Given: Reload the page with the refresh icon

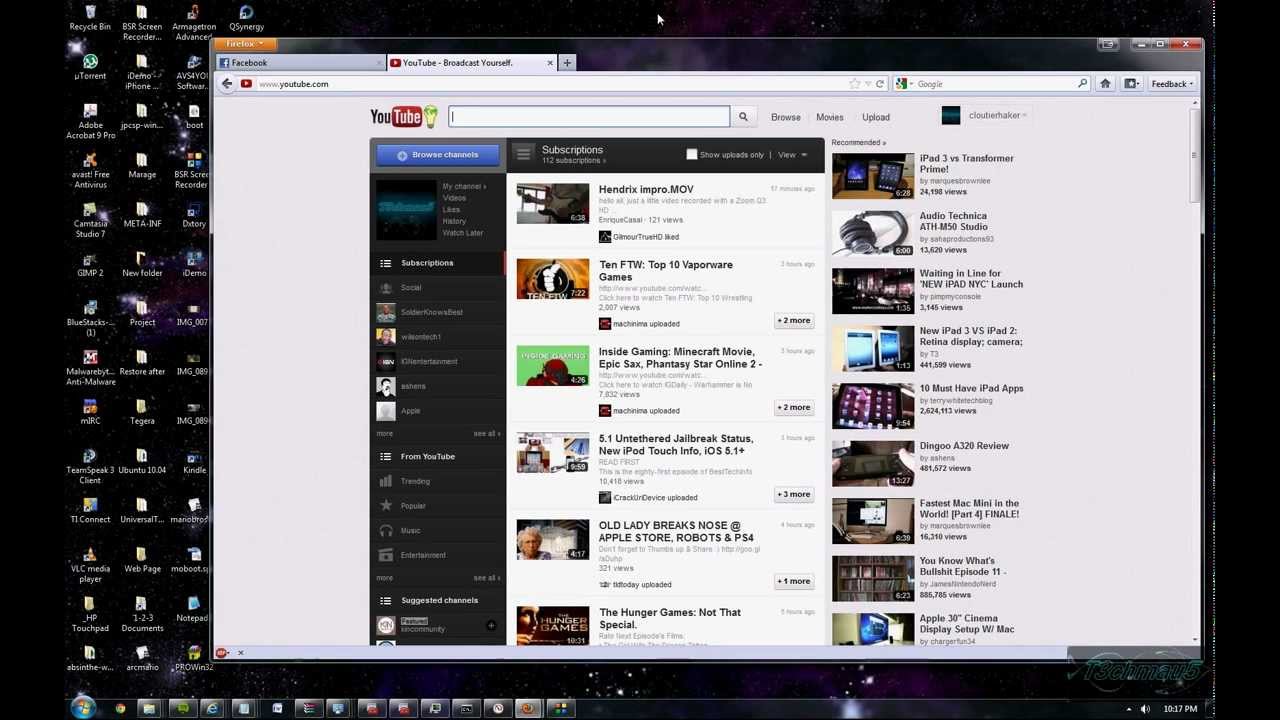Looking at the screenshot, I should tap(880, 84).
